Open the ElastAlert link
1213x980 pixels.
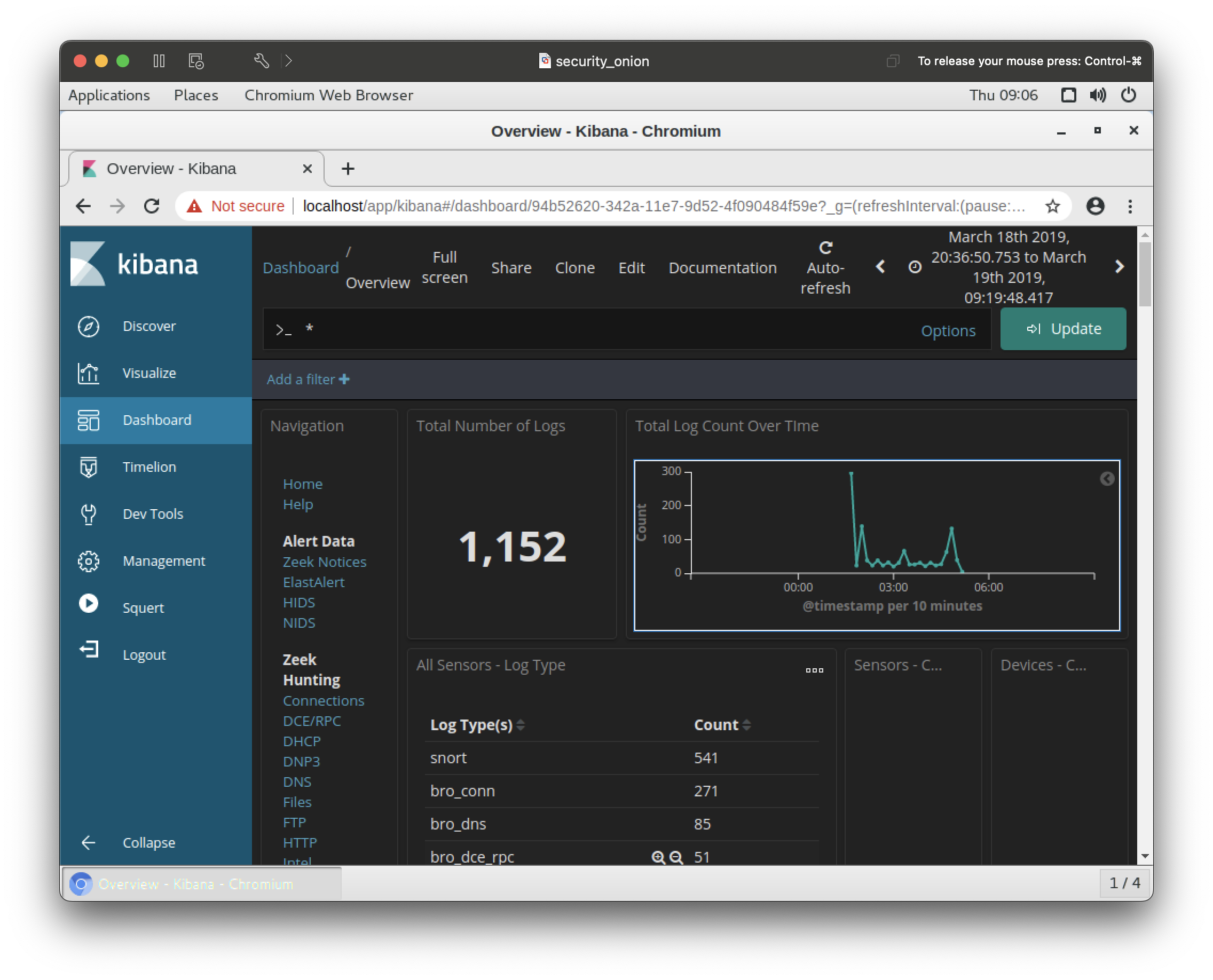[313, 582]
